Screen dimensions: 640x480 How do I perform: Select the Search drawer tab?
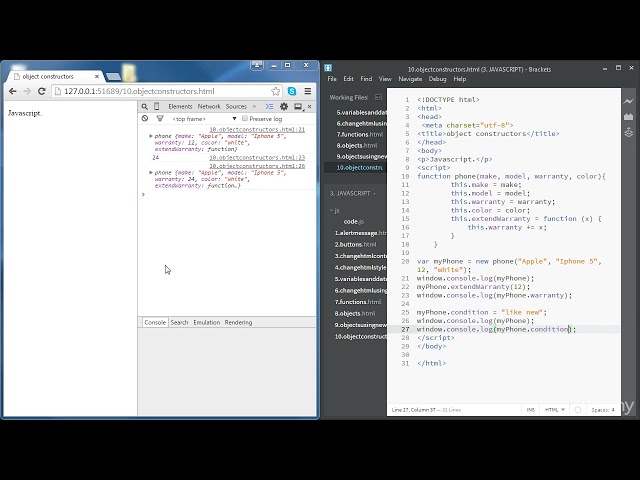(x=179, y=322)
